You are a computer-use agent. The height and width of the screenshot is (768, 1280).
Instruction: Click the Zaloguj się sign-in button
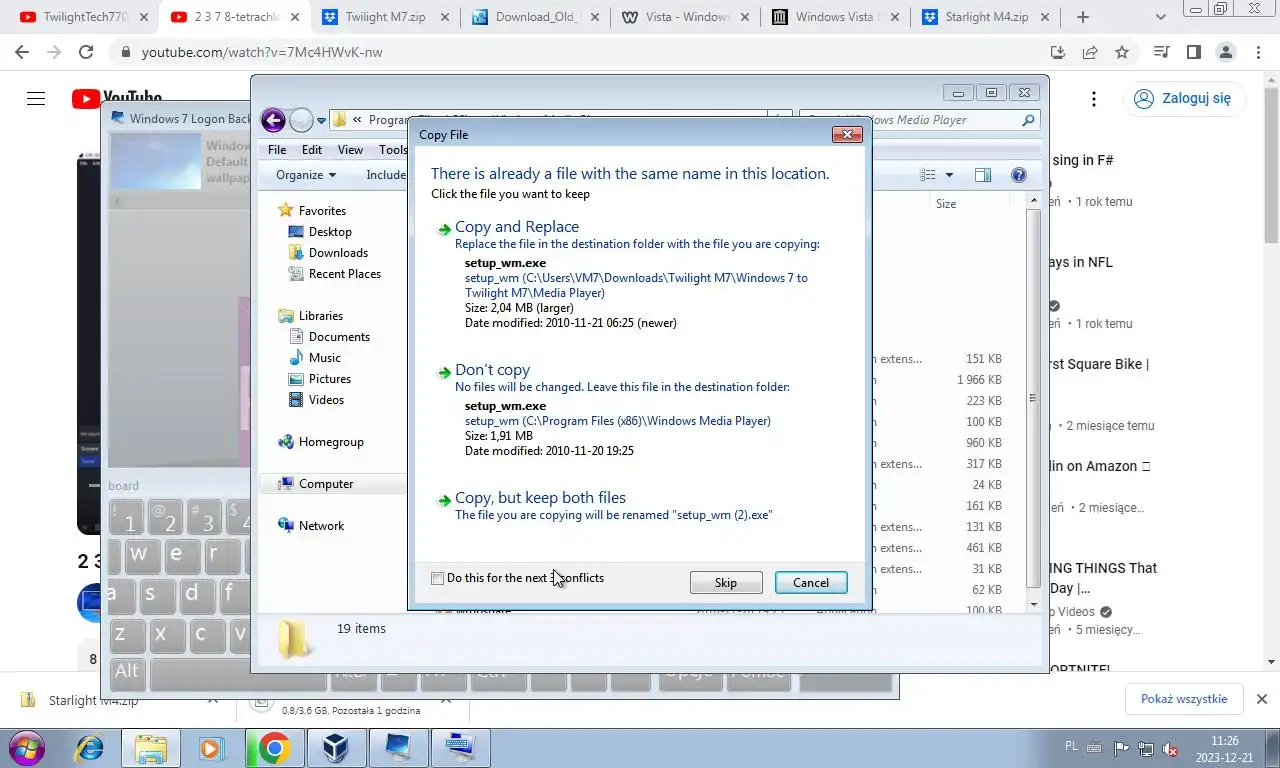tap(1184, 98)
